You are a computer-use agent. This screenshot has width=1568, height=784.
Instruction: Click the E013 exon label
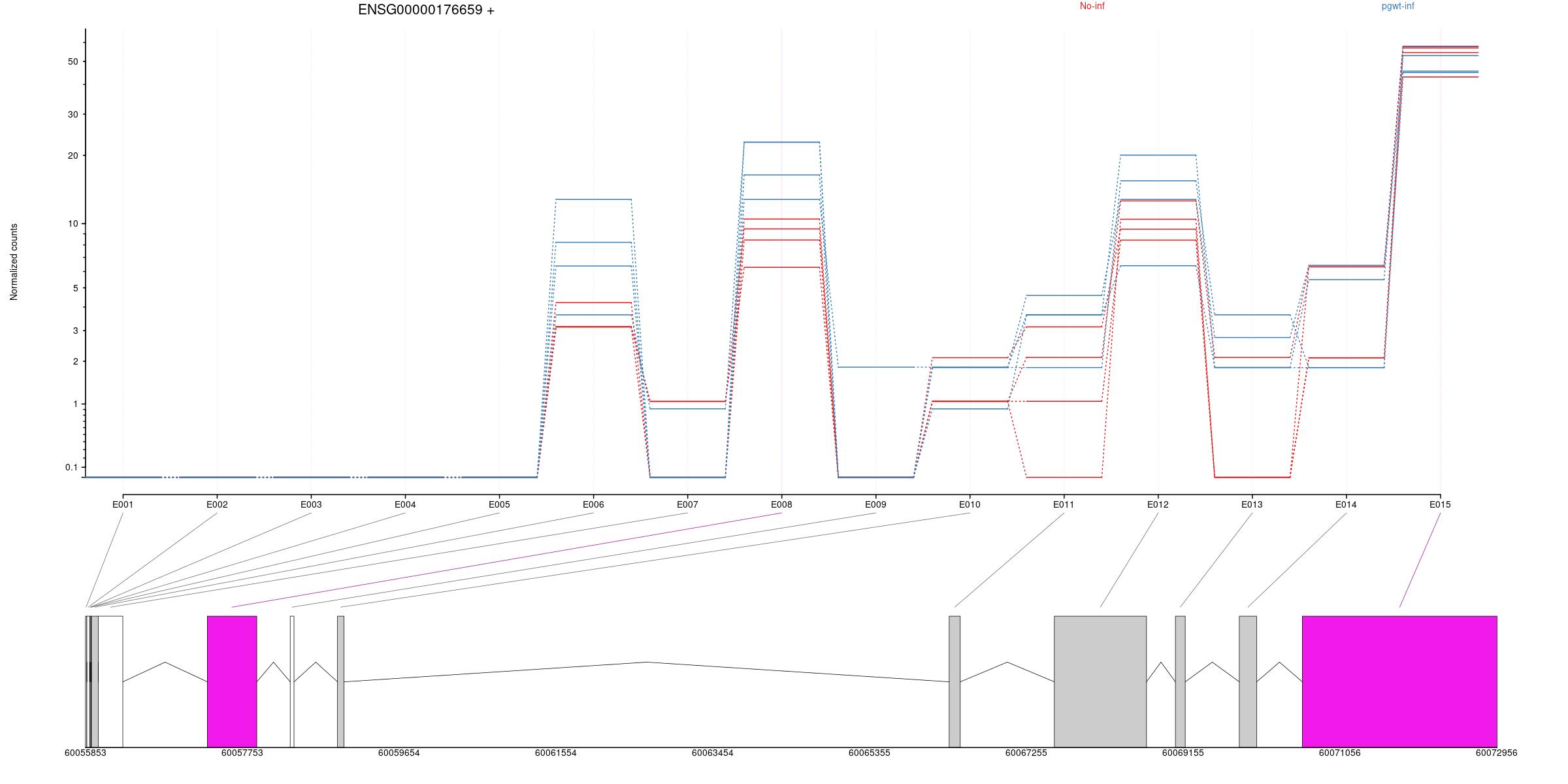click(1252, 504)
